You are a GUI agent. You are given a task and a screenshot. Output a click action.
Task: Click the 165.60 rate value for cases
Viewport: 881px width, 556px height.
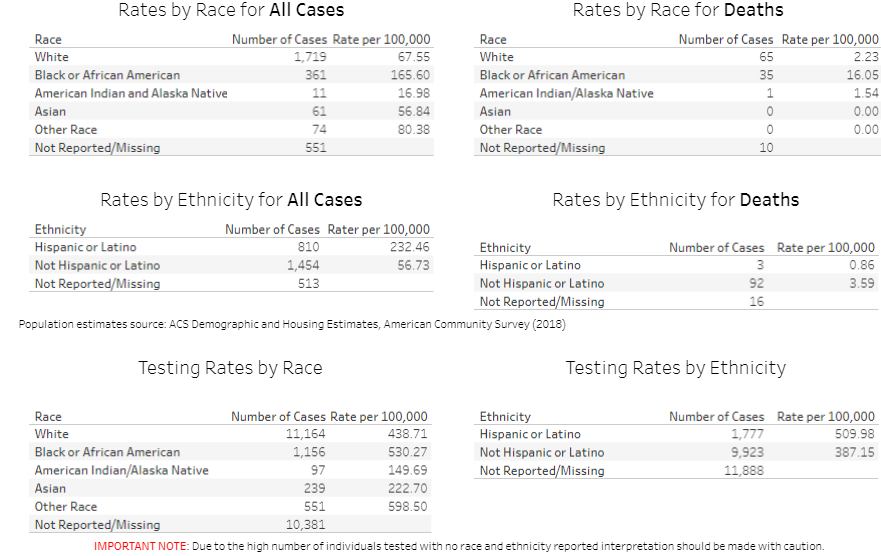coord(410,75)
